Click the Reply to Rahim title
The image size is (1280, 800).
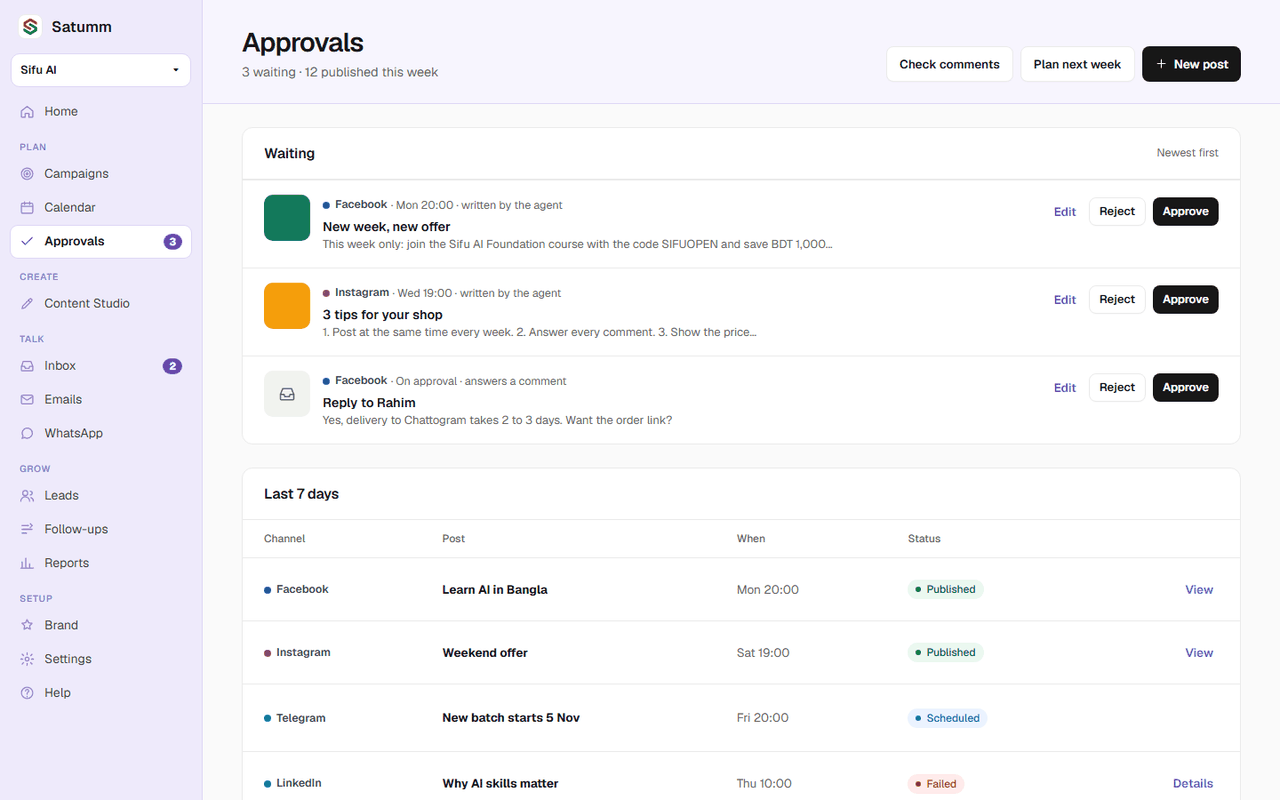pyautogui.click(x=369, y=403)
